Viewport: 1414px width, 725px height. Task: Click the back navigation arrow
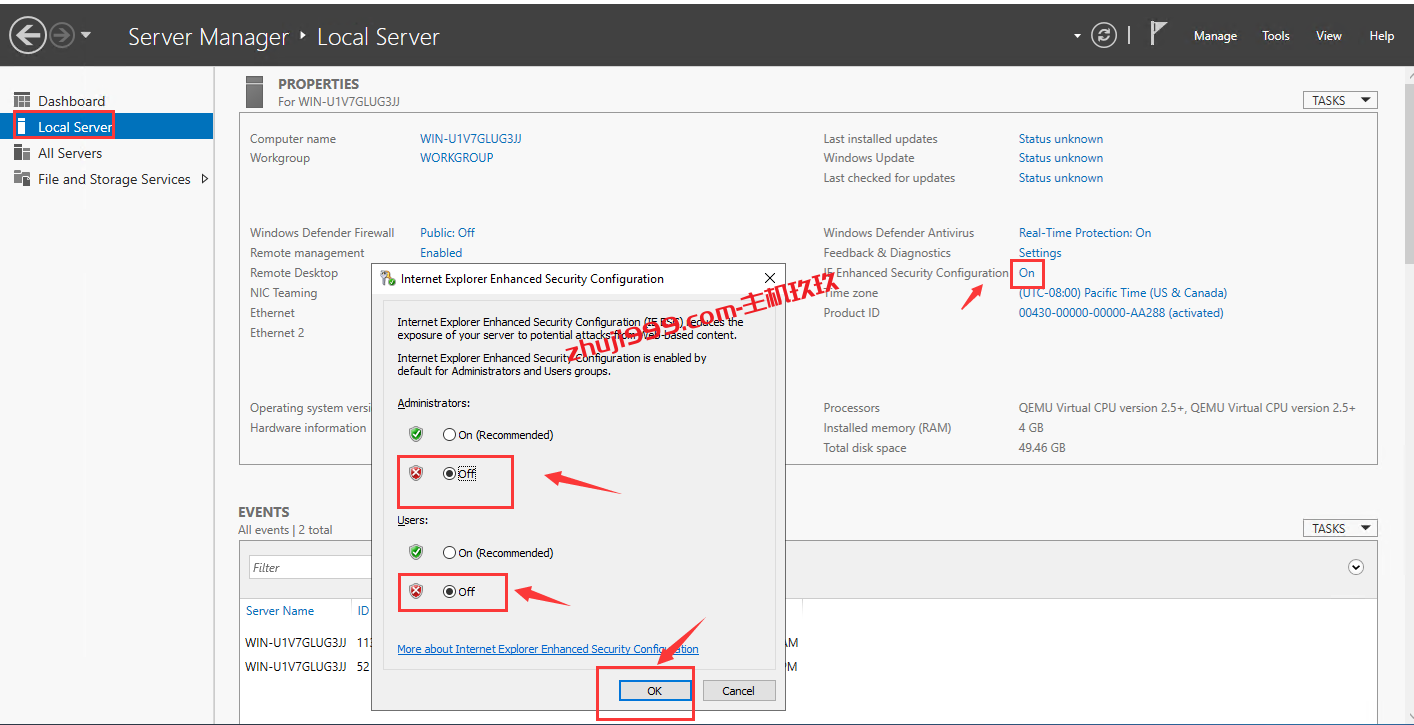[x=27, y=37]
